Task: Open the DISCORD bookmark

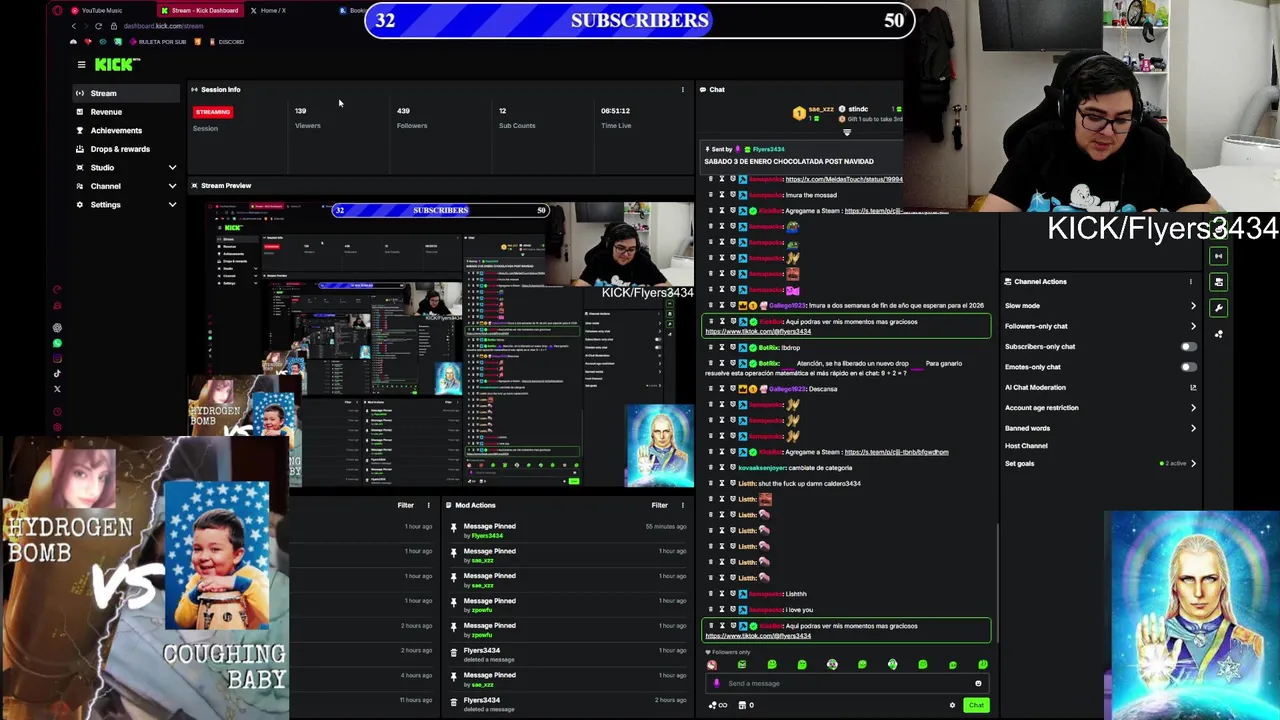Action: tap(225, 42)
